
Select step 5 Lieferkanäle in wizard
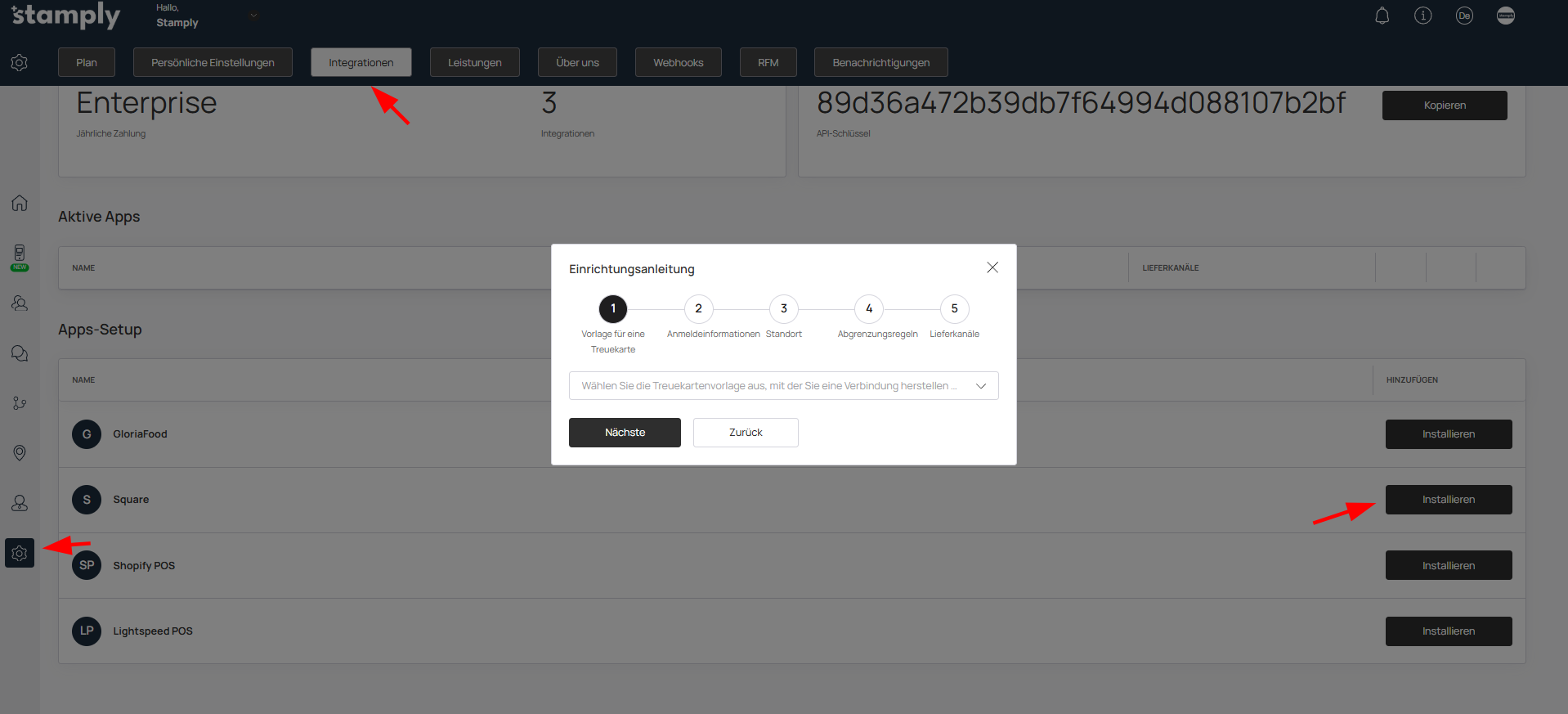954,309
